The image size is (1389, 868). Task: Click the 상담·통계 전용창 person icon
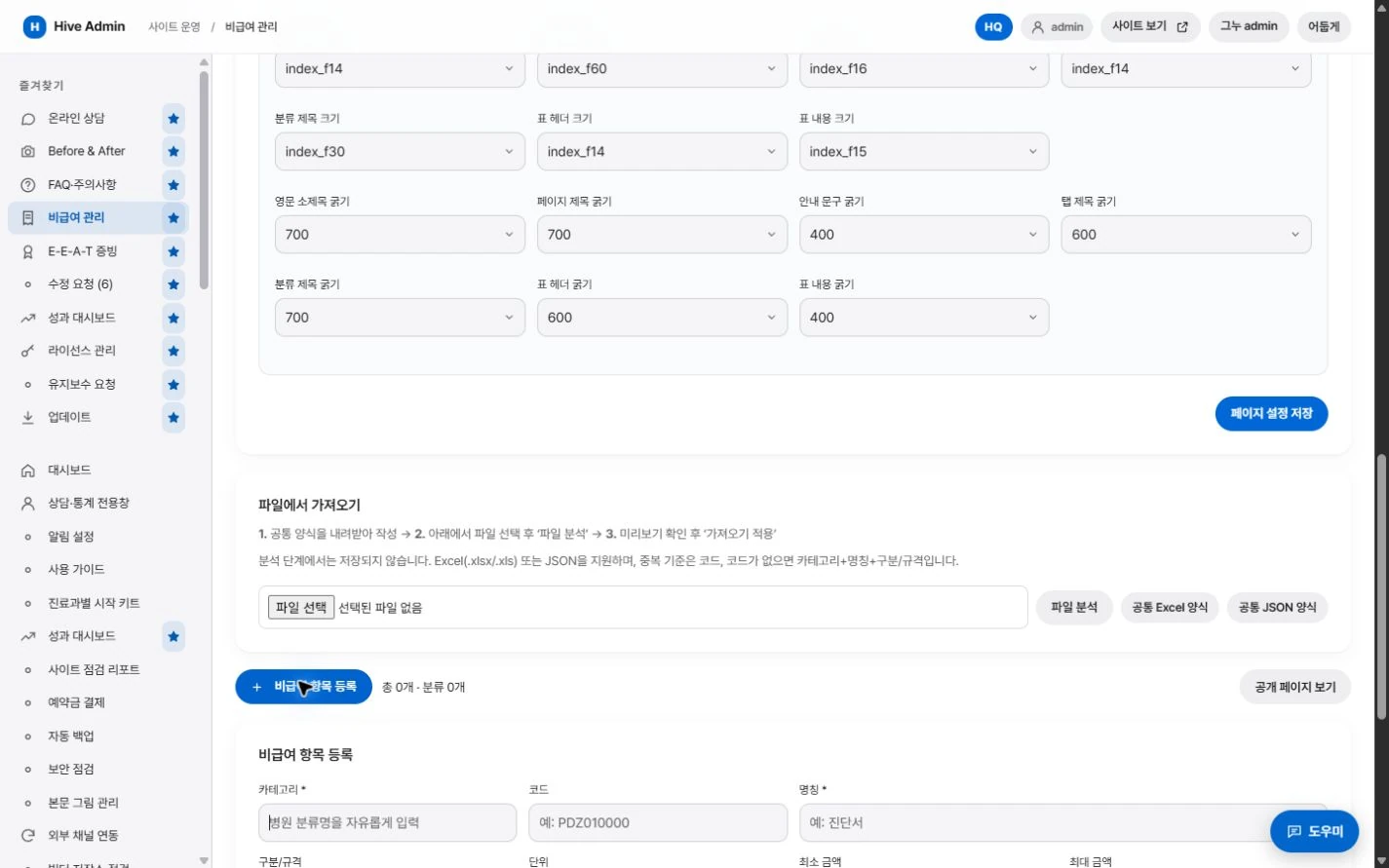coord(28,504)
